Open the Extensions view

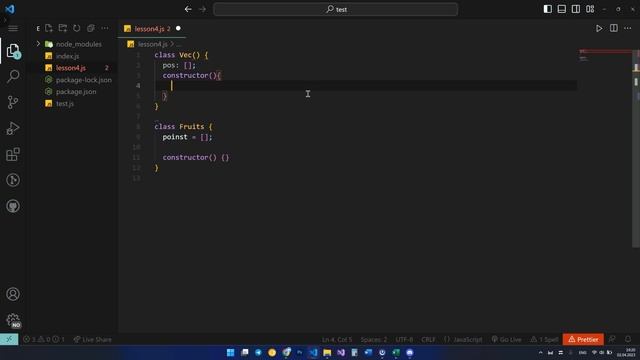(13, 154)
